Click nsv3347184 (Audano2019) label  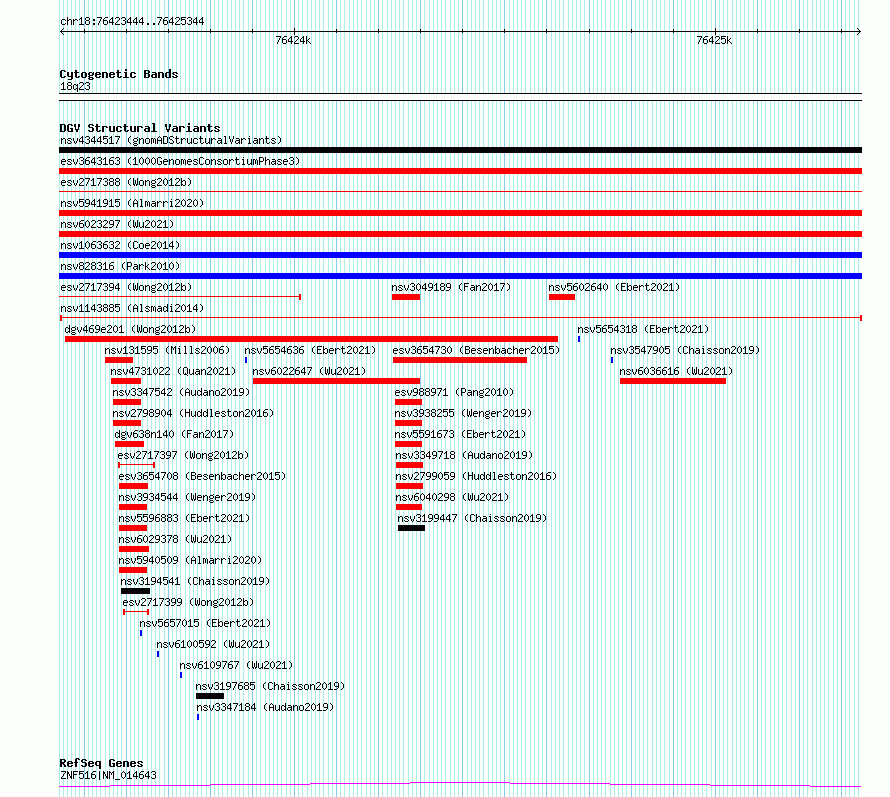tap(265, 707)
